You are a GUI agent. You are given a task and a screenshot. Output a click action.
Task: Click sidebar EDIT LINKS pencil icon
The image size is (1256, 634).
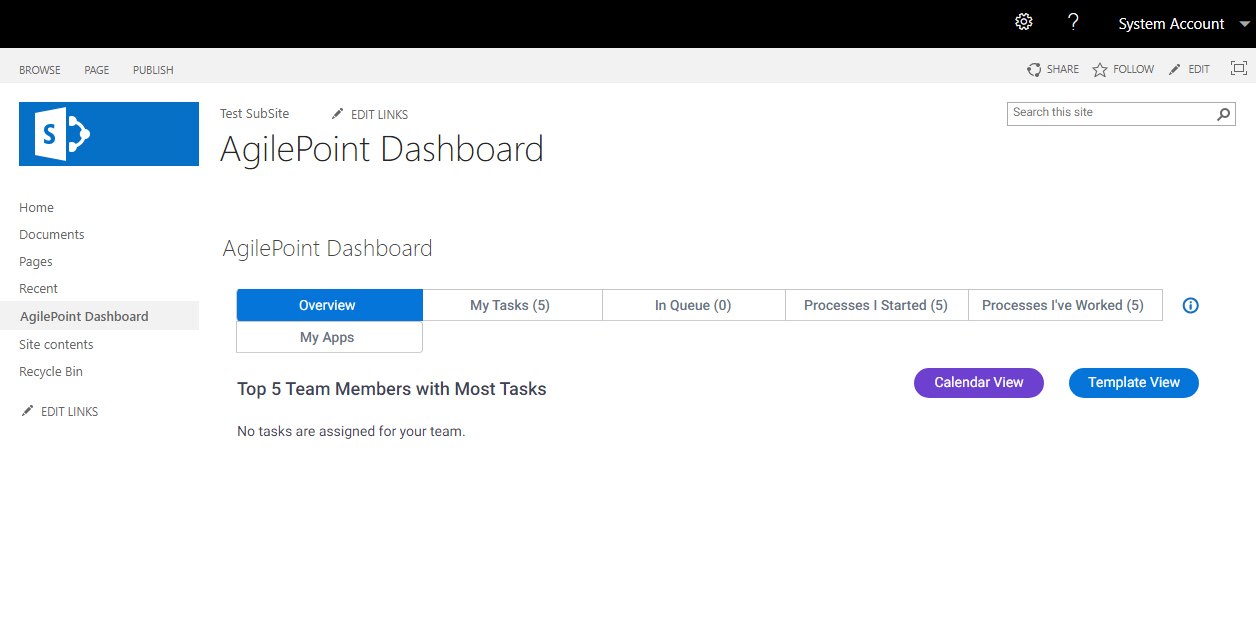click(27, 411)
